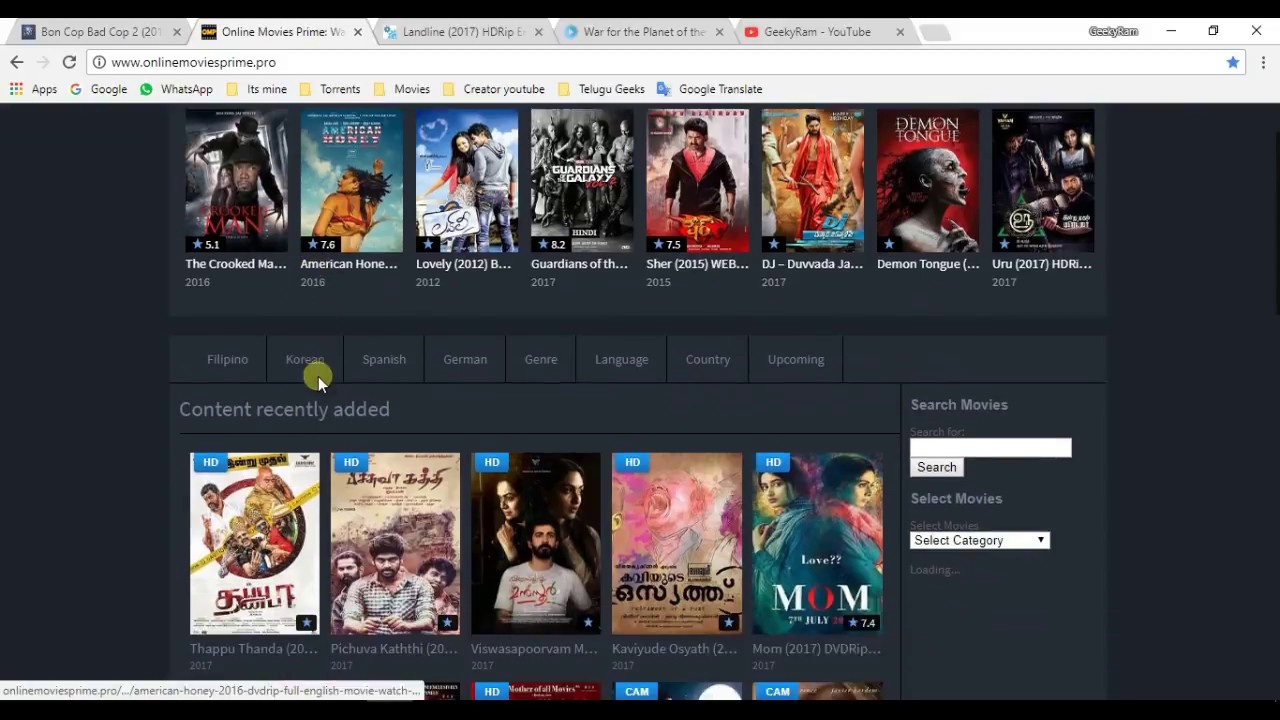Focus the Search for input field
Viewport: 1280px width, 720px height.
[x=990, y=447]
